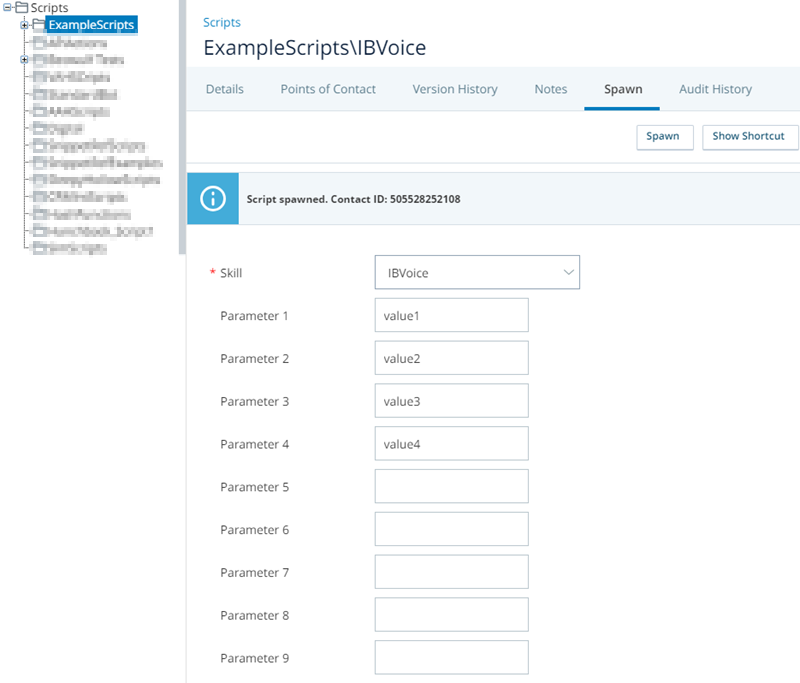Expand the ExampleScripts tree node
This screenshot has height=683, width=800.
tap(24, 24)
